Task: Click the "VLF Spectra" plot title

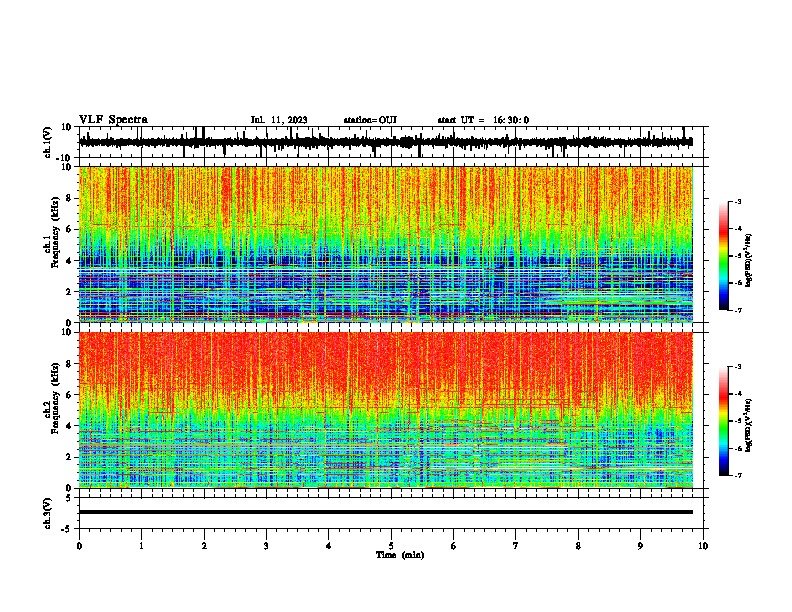Action: pyautogui.click(x=113, y=120)
